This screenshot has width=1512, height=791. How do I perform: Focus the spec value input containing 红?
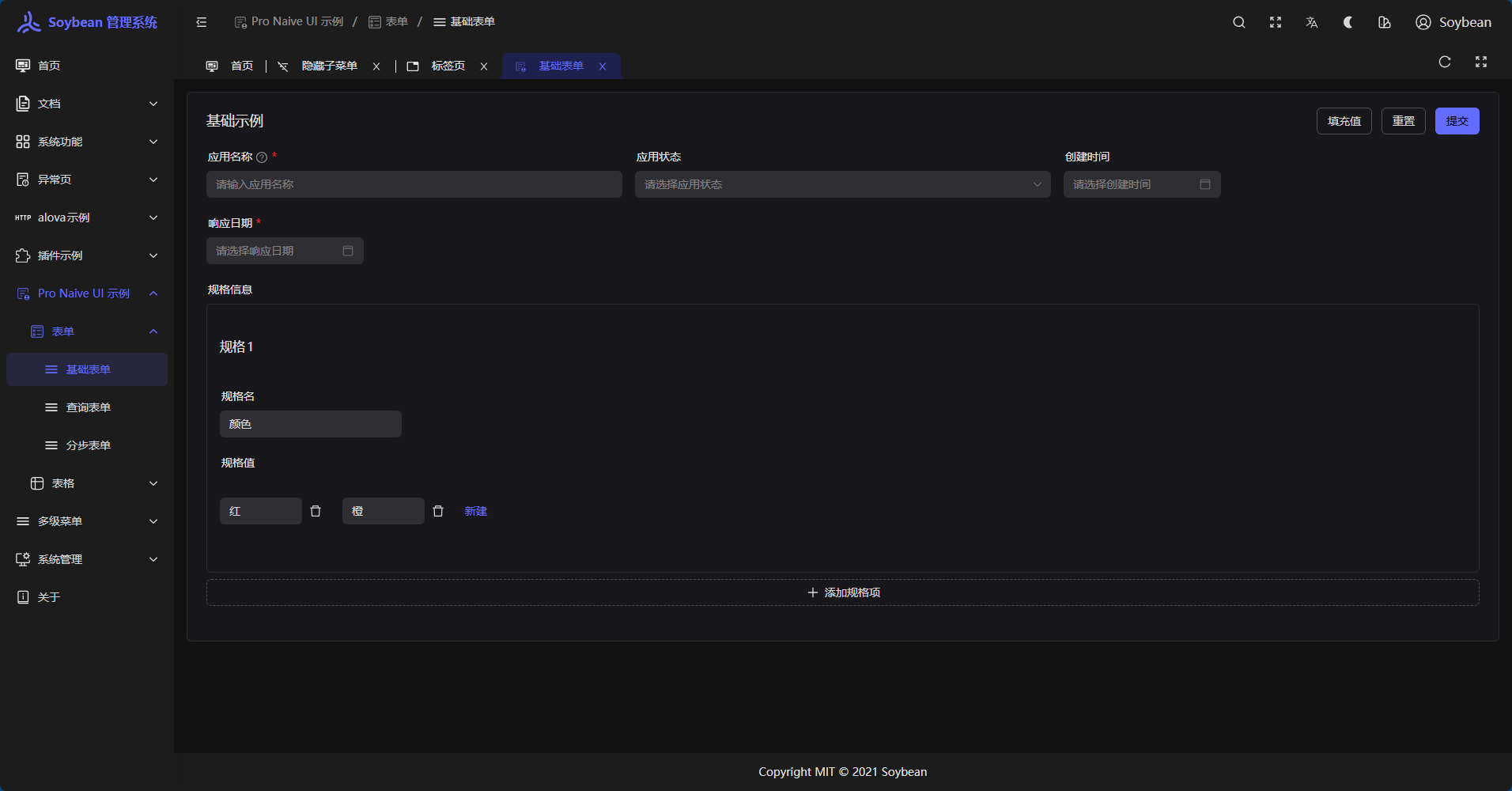(x=261, y=511)
